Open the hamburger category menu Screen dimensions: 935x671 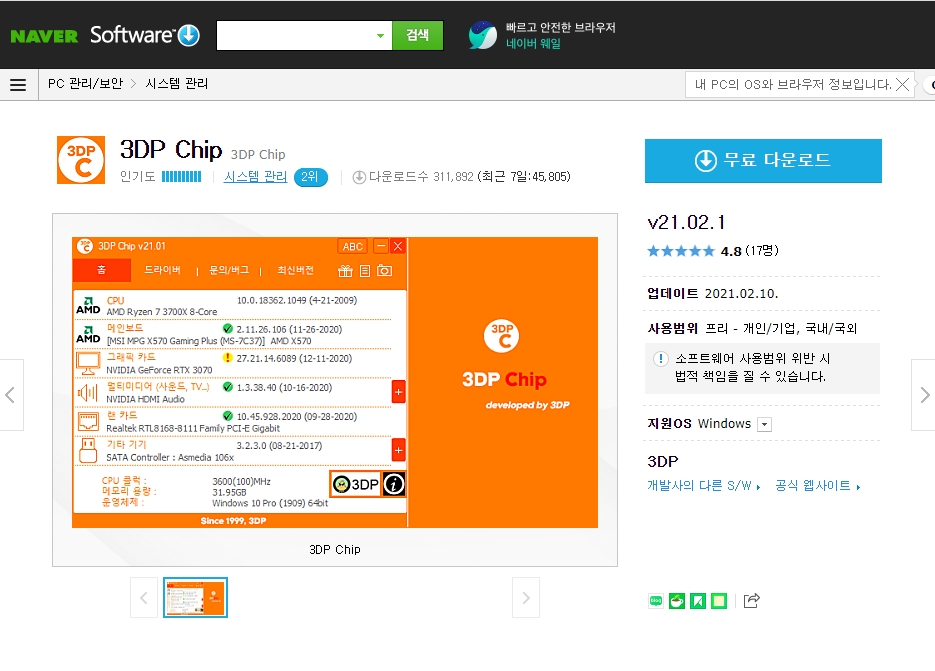click(18, 85)
